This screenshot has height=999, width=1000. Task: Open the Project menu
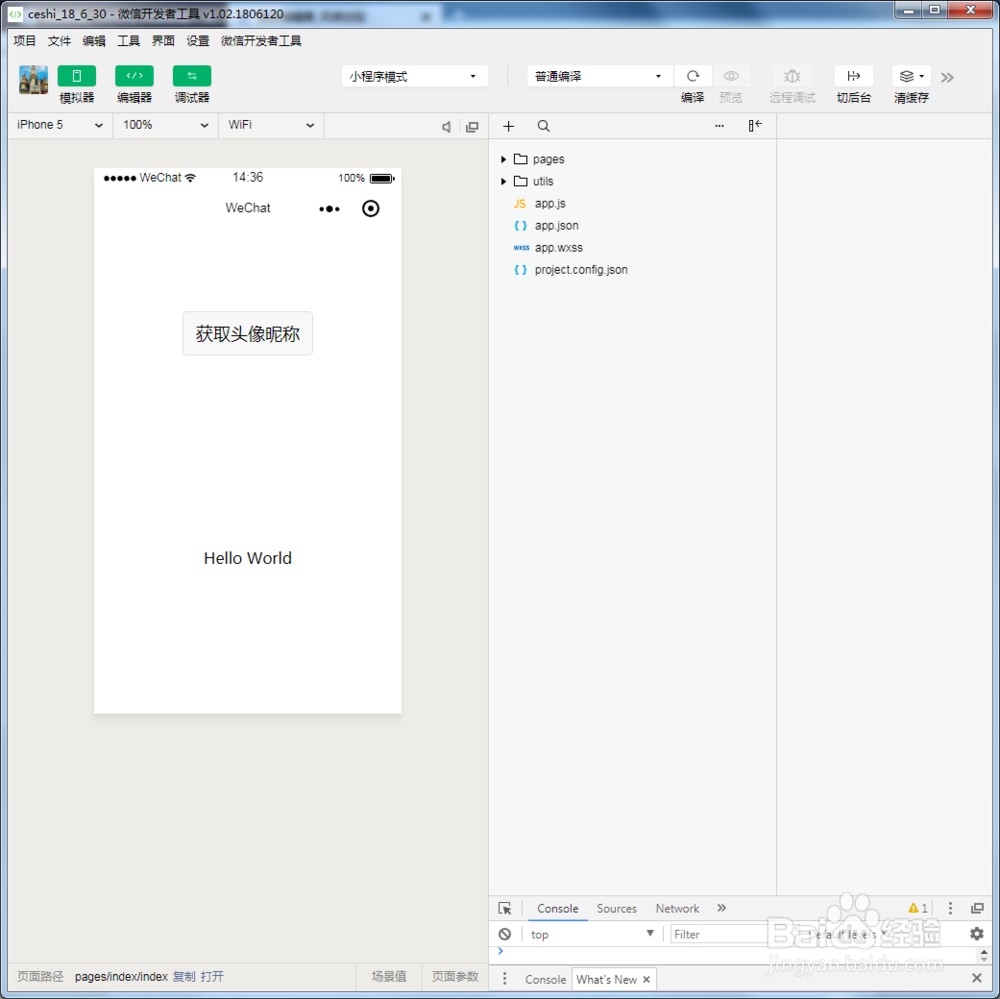point(24,41)
